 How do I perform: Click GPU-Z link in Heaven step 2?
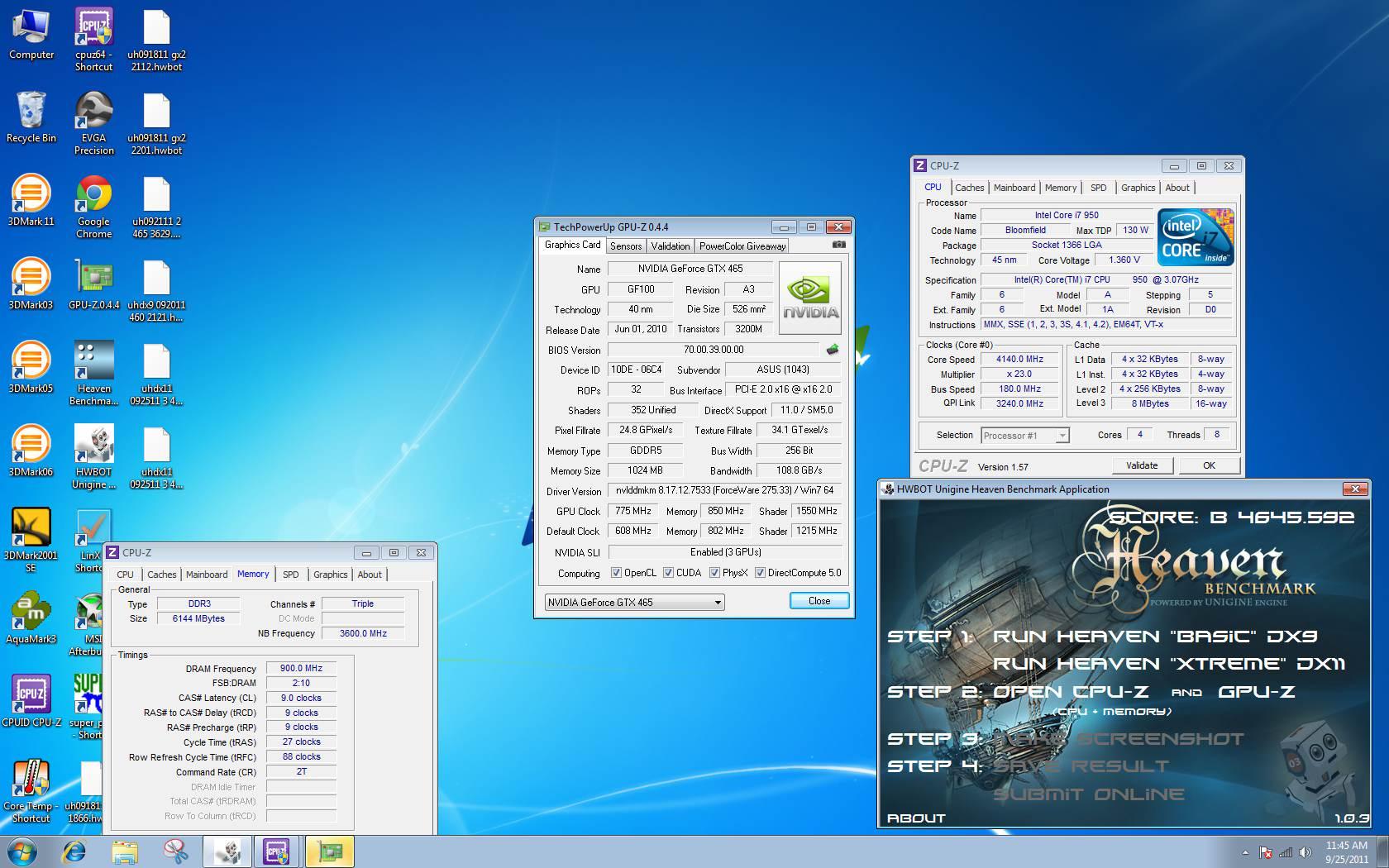point(1257,692)
